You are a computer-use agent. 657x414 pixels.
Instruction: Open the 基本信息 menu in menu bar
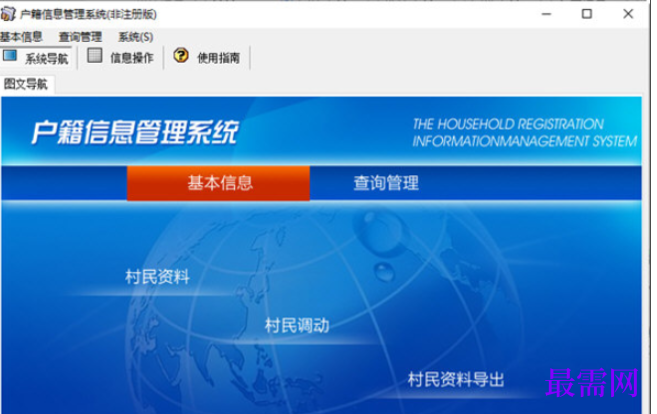point(21,37)
